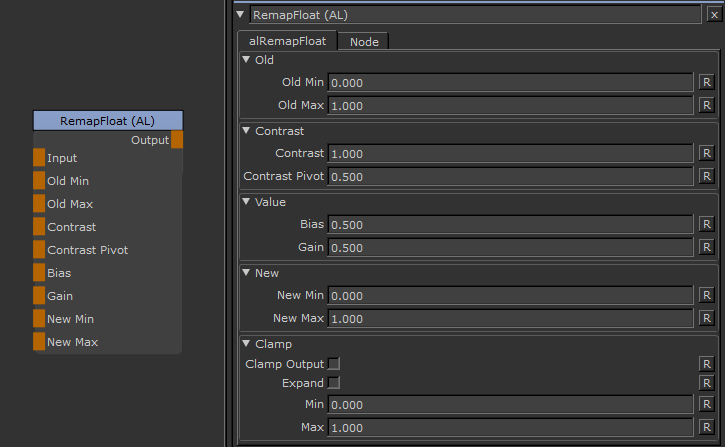This screenshot has width=725, height=447.
Task: Enable the Clamp Output checkbox
Action: (x=334, y=364)
